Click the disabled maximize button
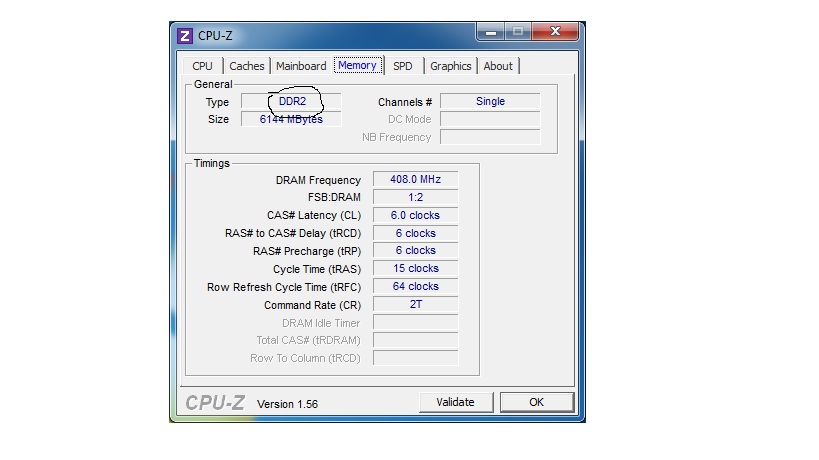 518,32
